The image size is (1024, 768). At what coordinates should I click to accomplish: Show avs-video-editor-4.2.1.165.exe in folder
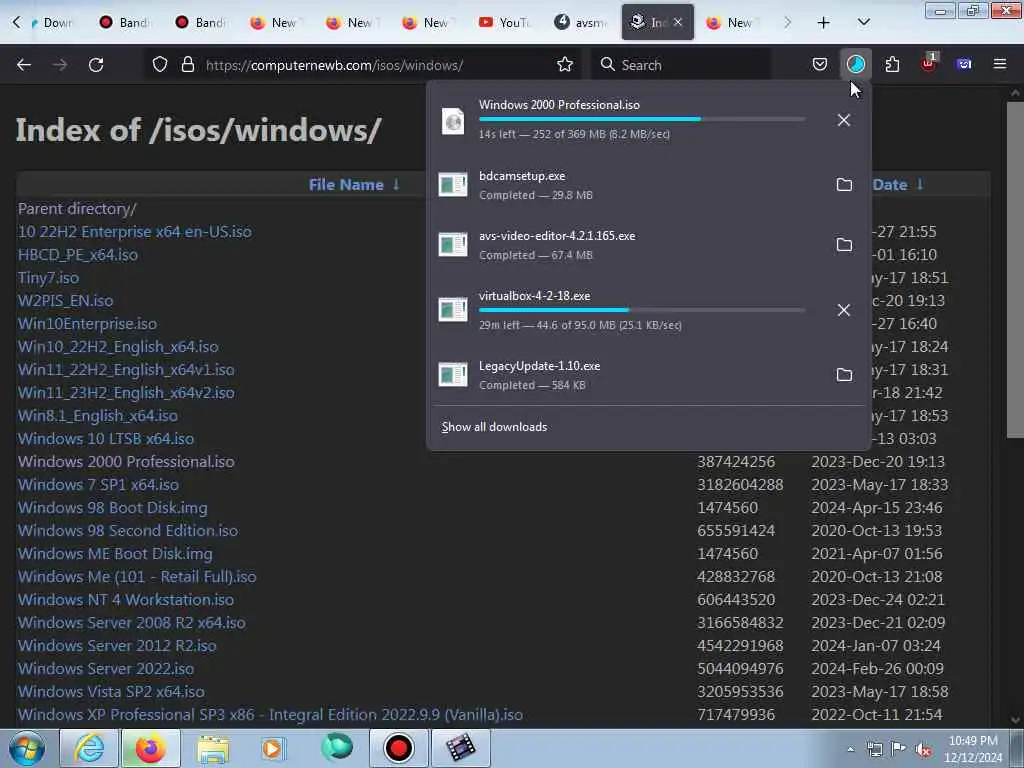click(x=844, y=245)
